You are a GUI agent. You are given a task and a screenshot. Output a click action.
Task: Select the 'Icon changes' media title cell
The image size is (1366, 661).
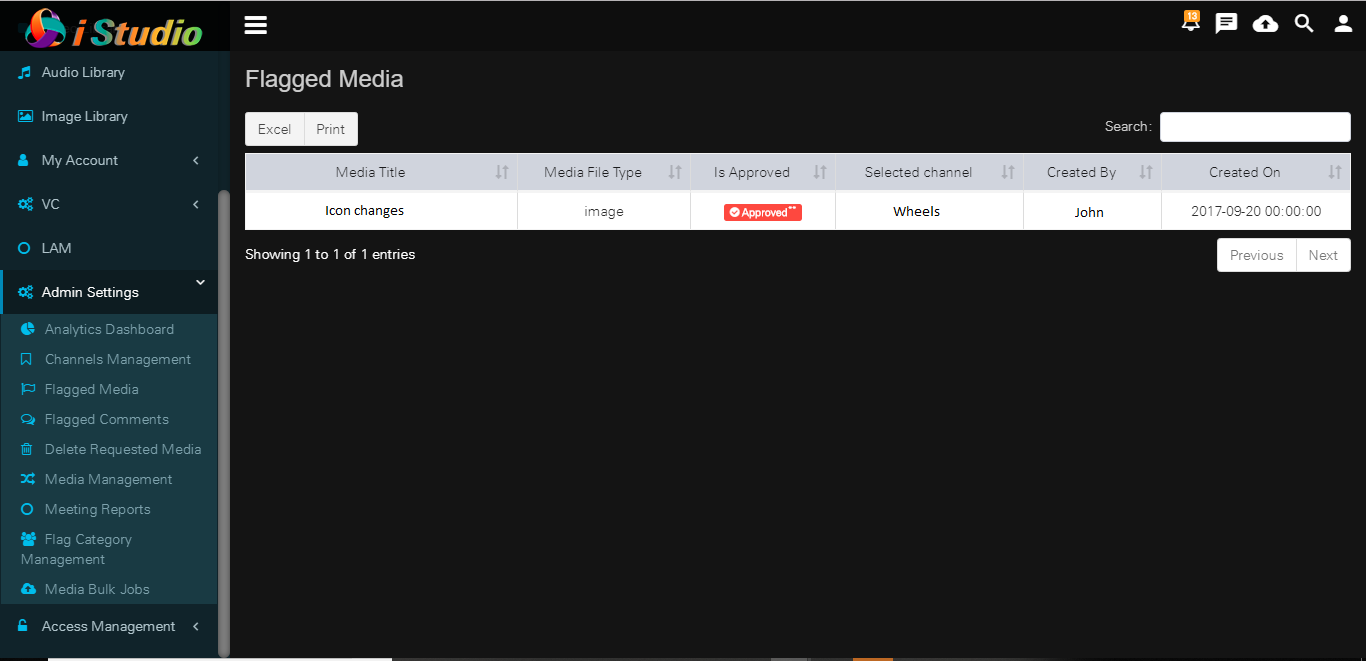[x=381, y=211]
